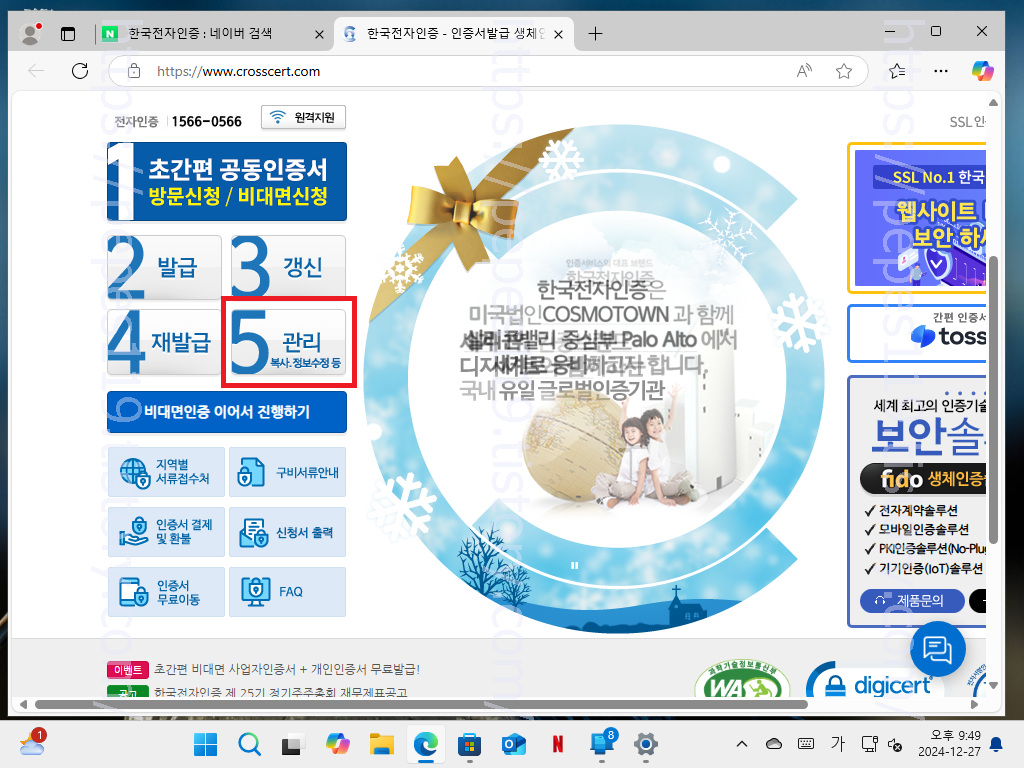Open the tab actions menu icon
Image resolution: width=1024 pixels, height=768 pixels.
[68, 34]
